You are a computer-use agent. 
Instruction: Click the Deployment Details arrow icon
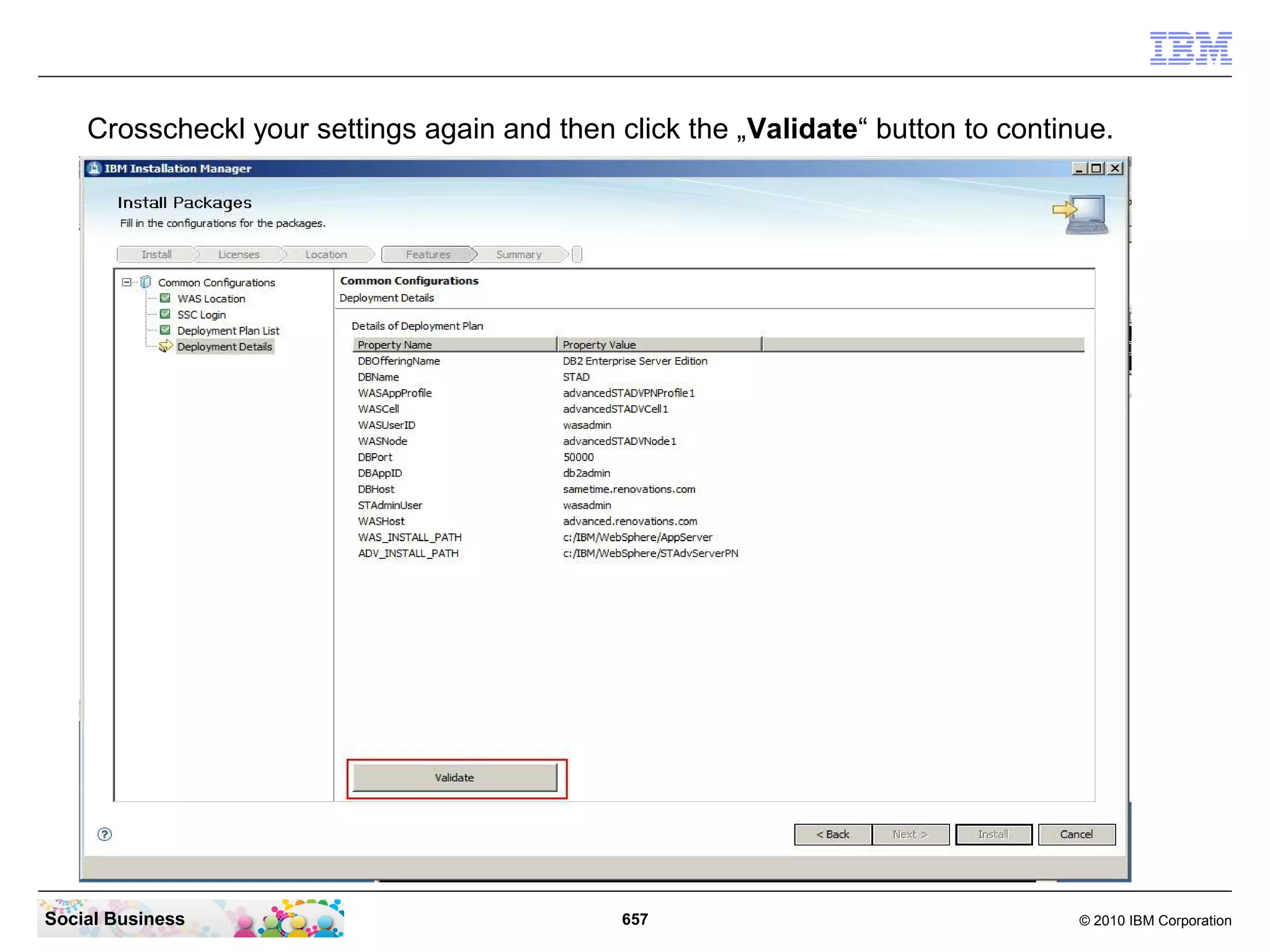tap(165, 346)
